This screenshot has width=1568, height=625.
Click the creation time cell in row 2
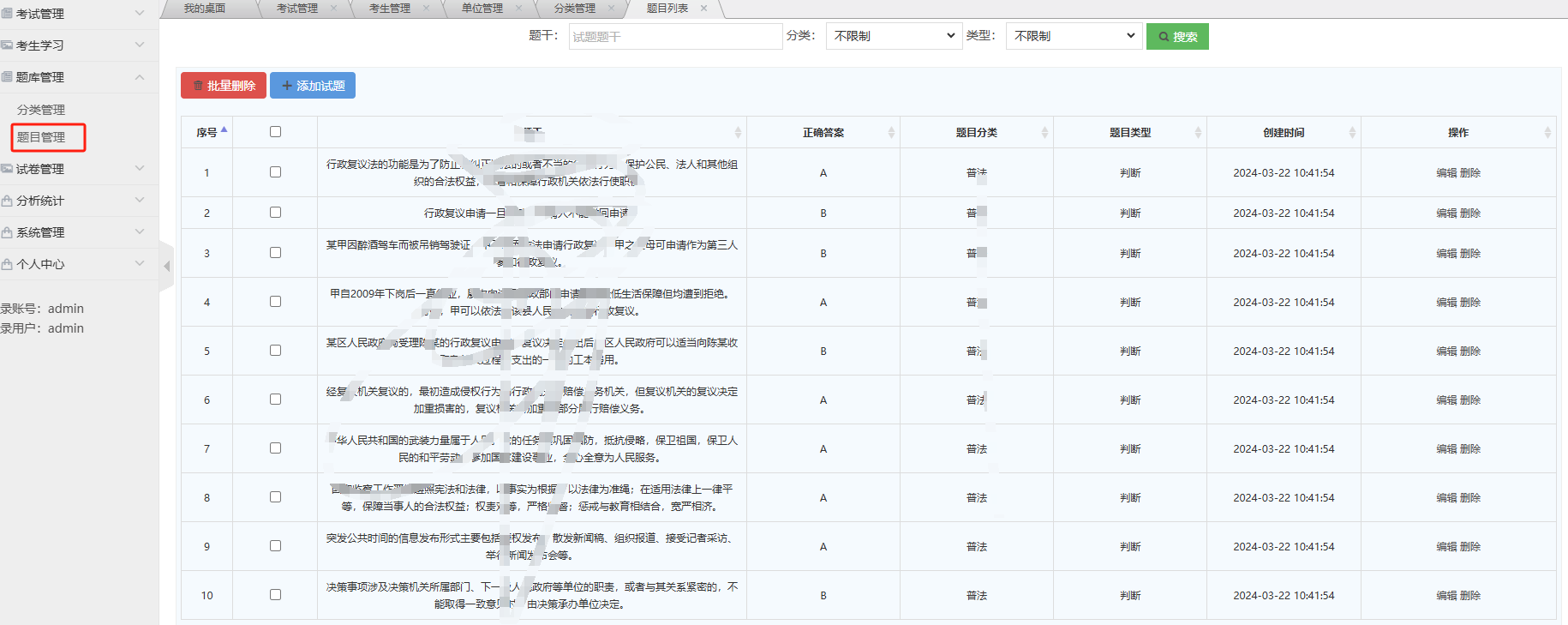tap(1284, 213)
